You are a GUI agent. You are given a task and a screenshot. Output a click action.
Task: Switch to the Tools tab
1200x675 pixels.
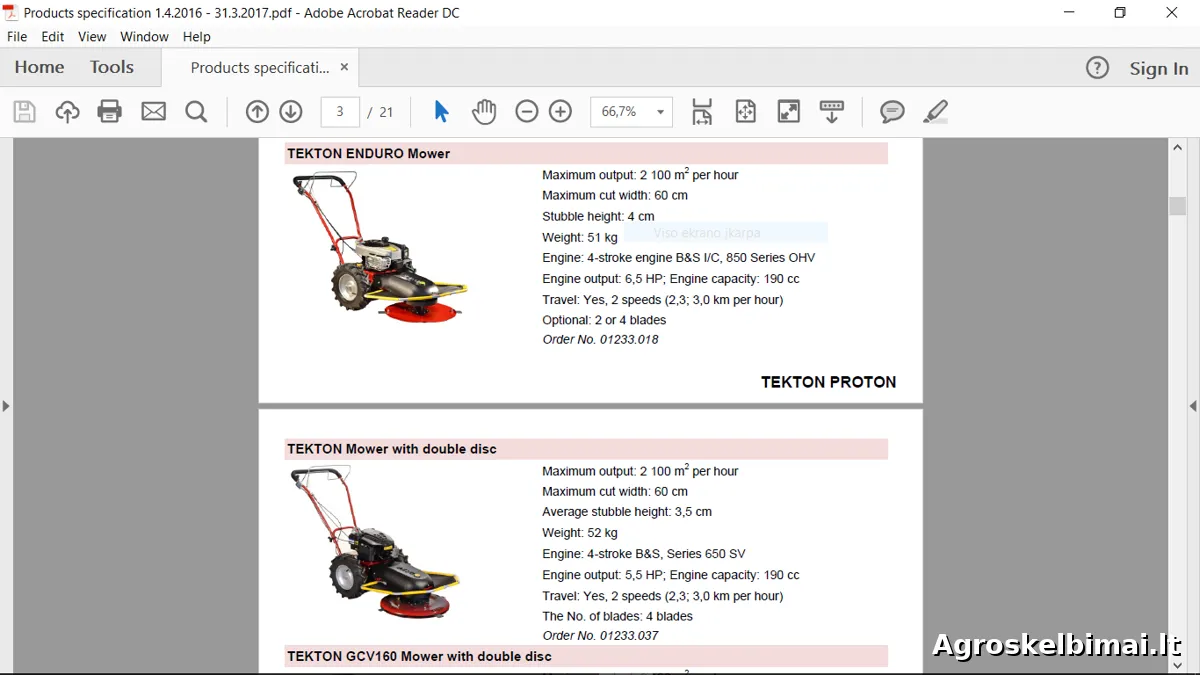[111, 67]
